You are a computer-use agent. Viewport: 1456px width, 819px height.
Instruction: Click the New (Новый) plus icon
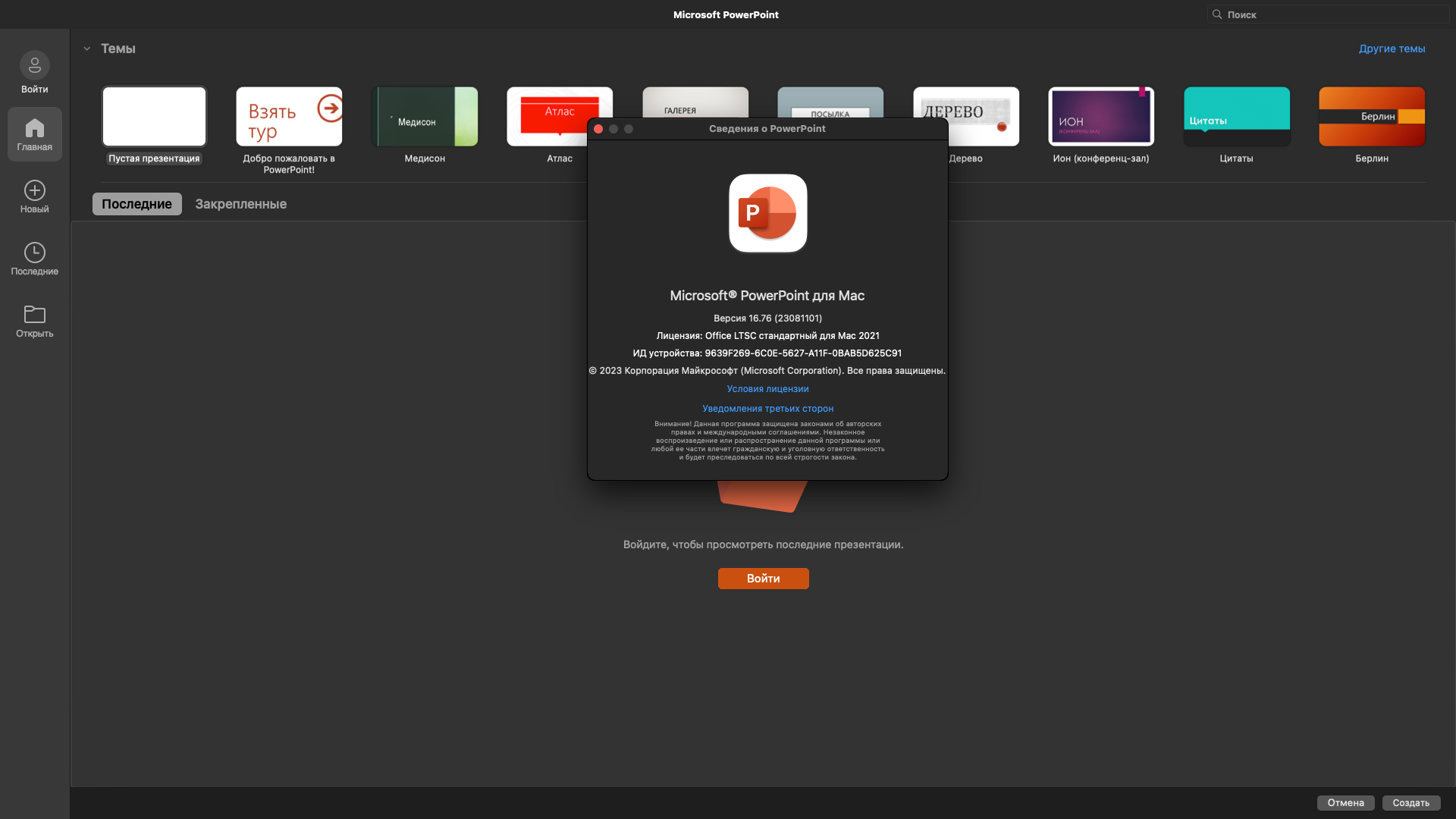click(35, 190)
